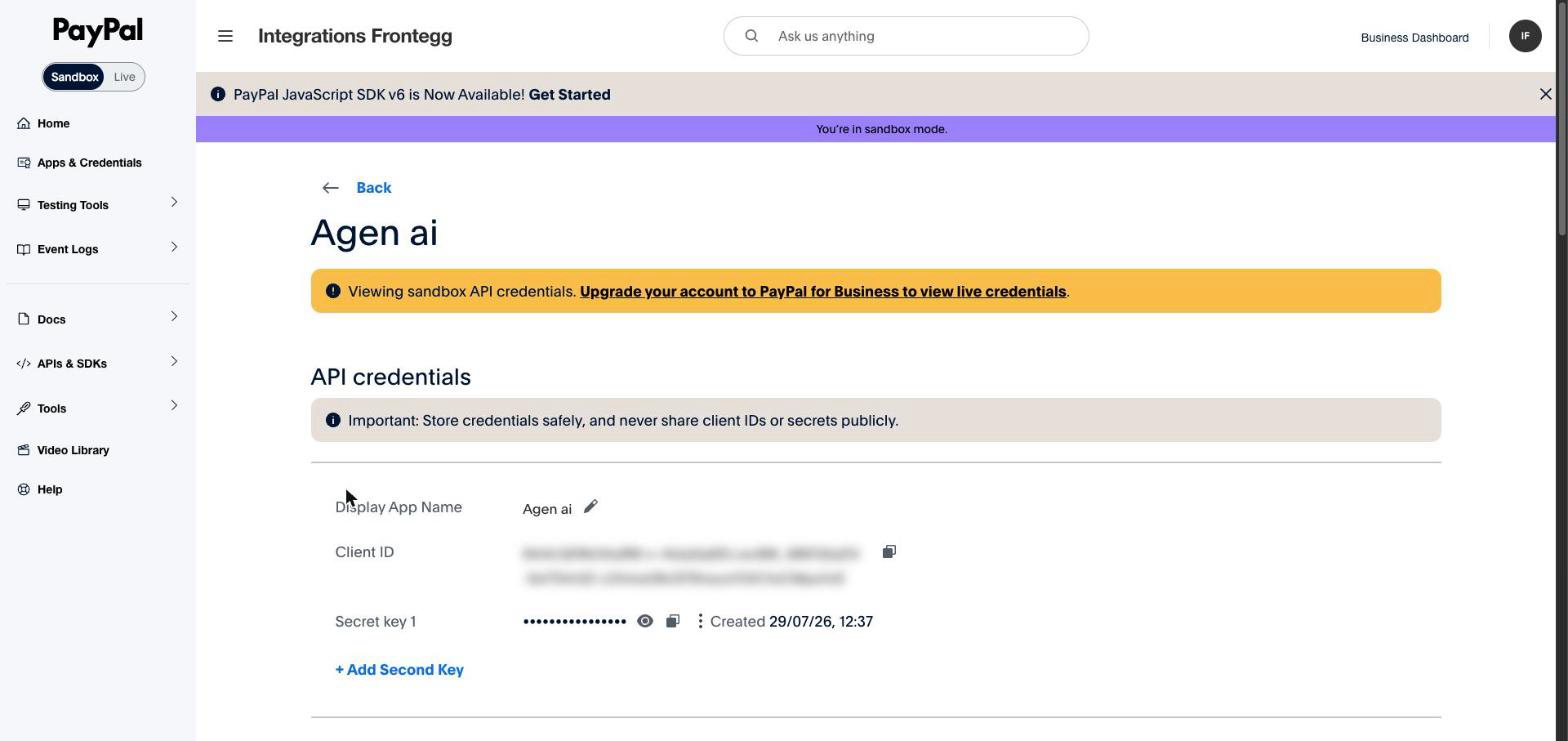This screenshot has height=741, width=1568.
Task: Dismiss the SDK v6 announcement banner
Action: point(1545,94)
